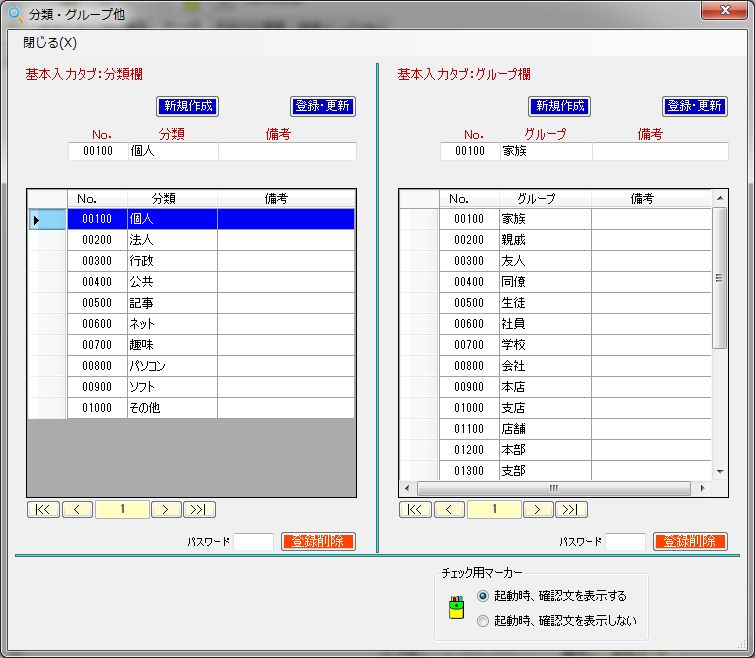Image resolution: width=755 pixels, height=658 pixels.
Task: Click the パスワード field under the グループ table
Action: [625, 541]
